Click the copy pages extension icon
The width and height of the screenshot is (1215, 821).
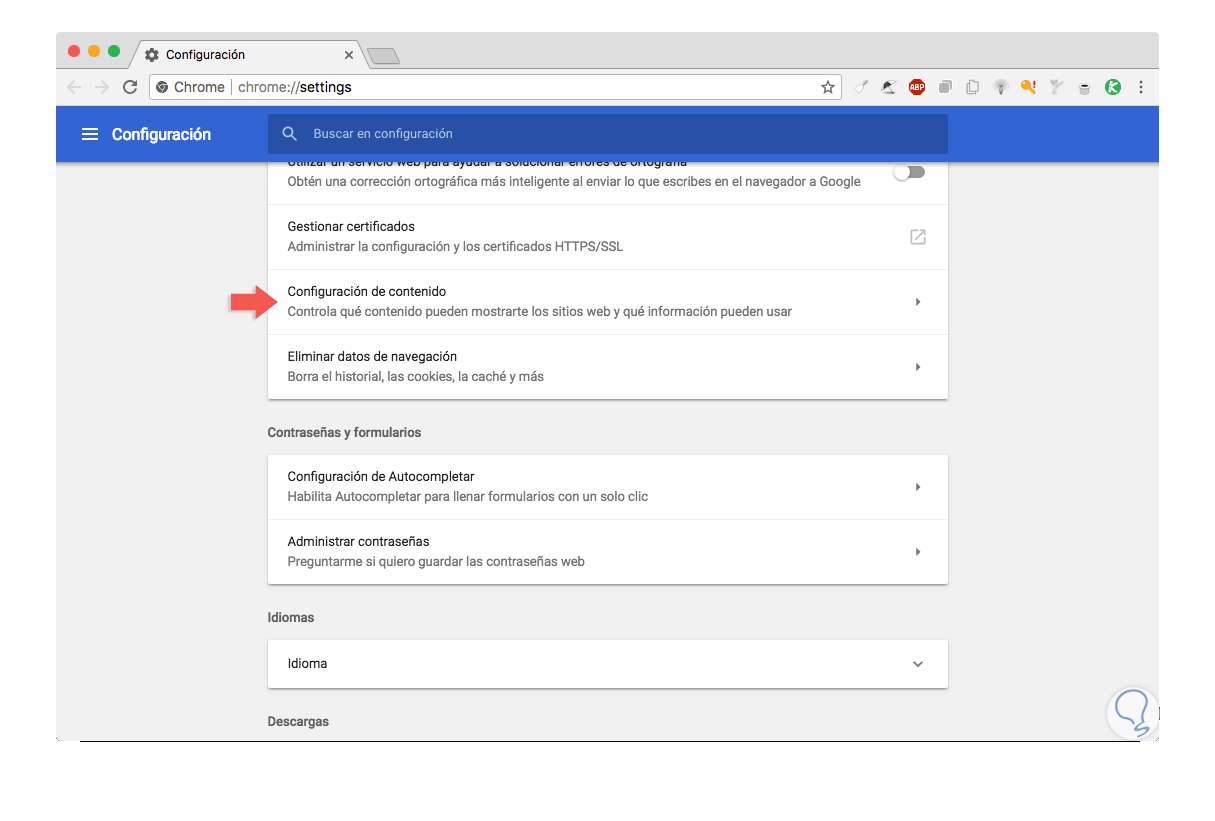tap(972, 87)
